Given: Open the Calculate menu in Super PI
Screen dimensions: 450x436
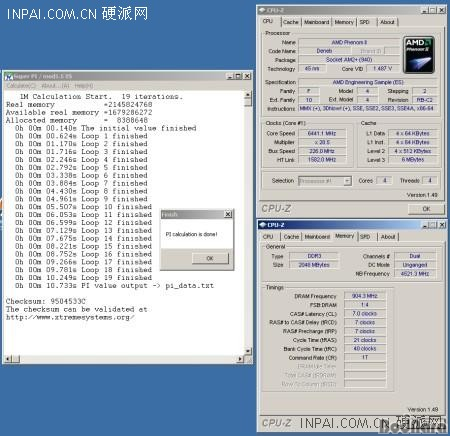Looking at the screenshot, I should pyautogui.click(x=21, y=86).
